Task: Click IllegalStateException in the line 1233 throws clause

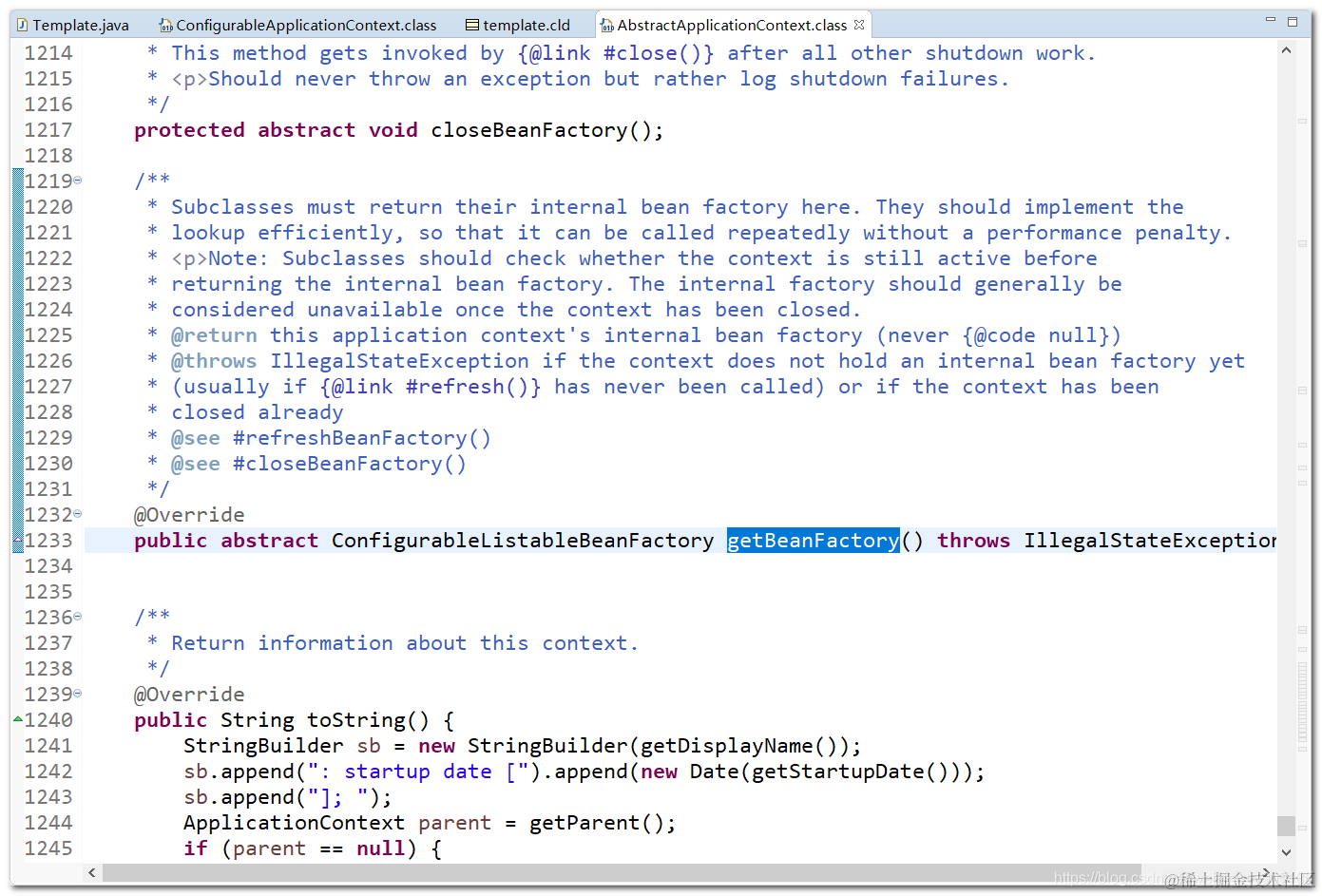Action: (1150, 541)
